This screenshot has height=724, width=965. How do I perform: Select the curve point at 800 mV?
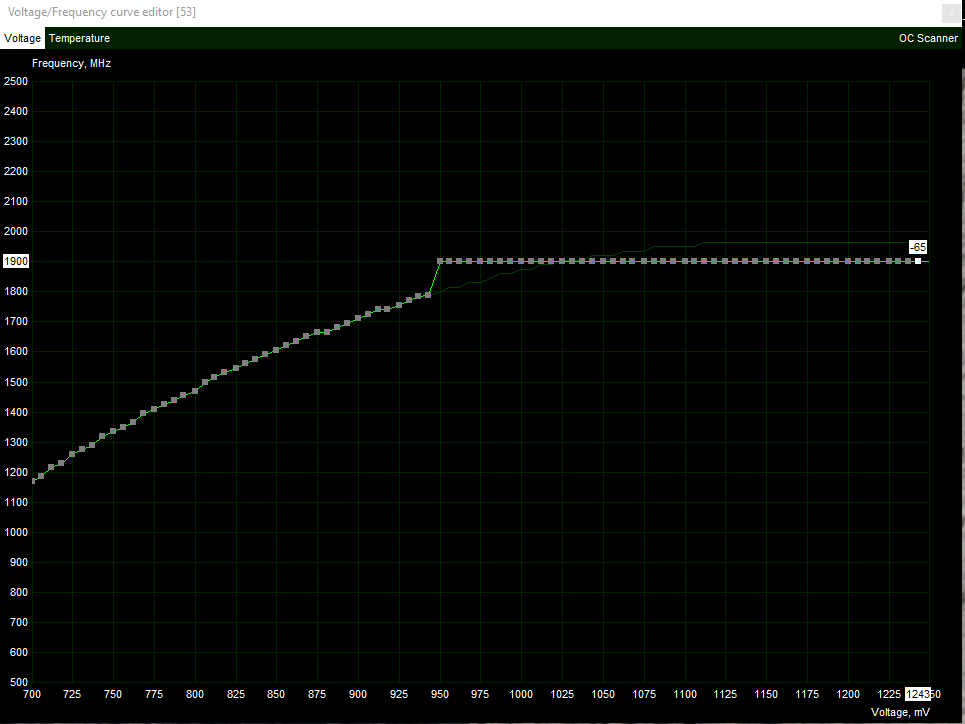click(195, 391)
